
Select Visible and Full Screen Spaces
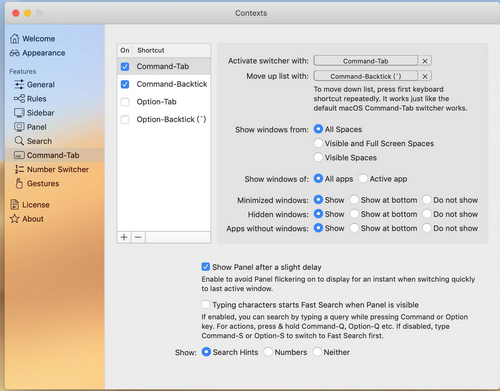coord(318,143)
